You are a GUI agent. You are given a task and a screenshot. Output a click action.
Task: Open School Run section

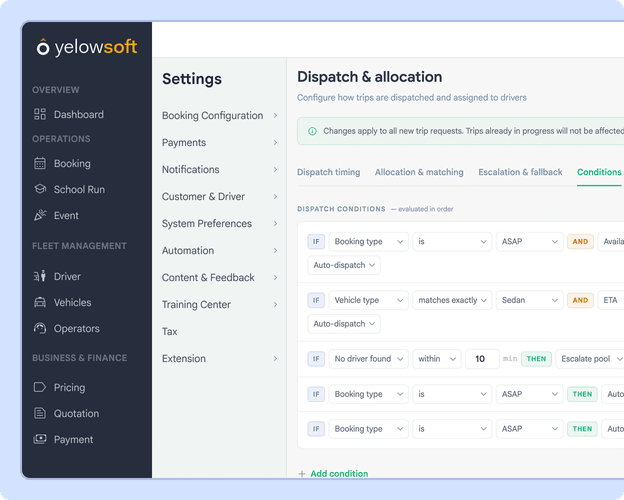click(x=79, y=189)
